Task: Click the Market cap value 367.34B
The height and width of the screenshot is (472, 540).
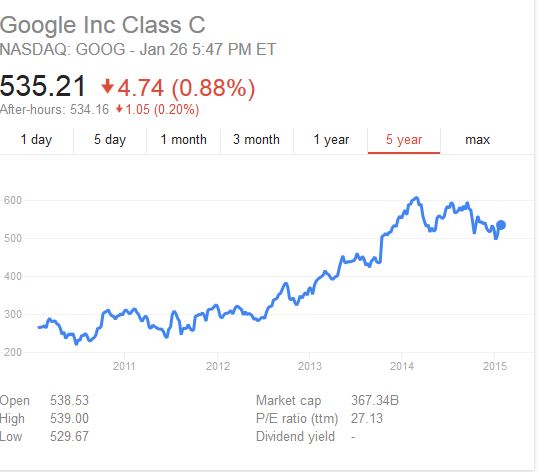Action: [375, 400]
